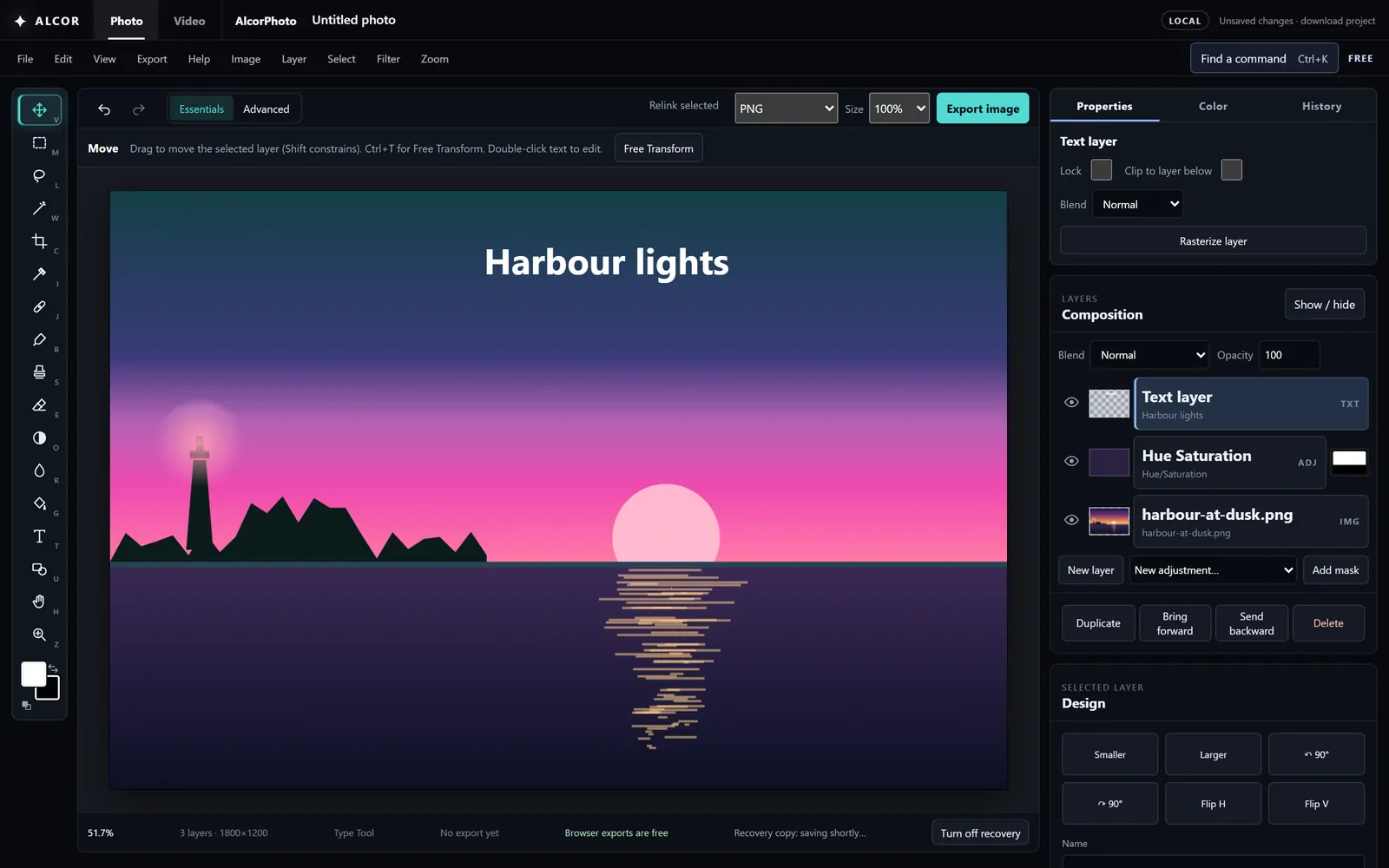Hide the Hue Saturation layer

click(1071, 462)
